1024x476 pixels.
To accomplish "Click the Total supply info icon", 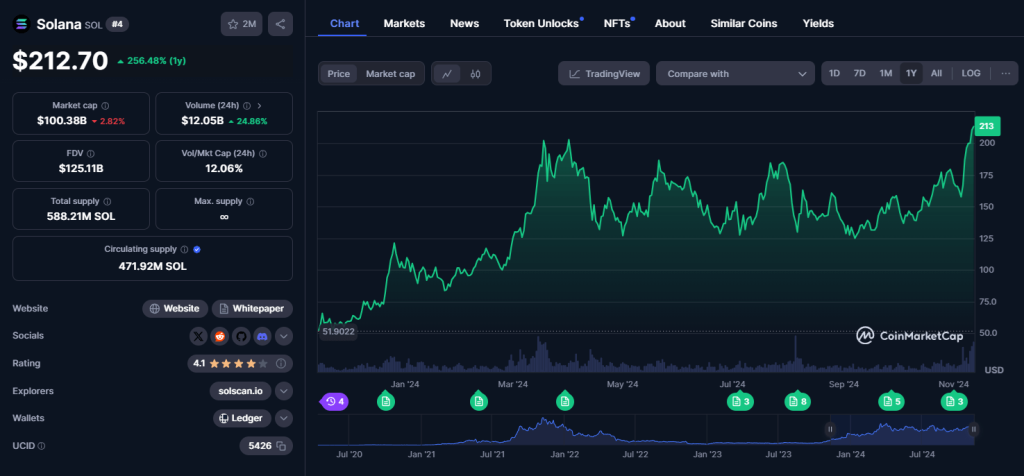I will coord(107,202).
